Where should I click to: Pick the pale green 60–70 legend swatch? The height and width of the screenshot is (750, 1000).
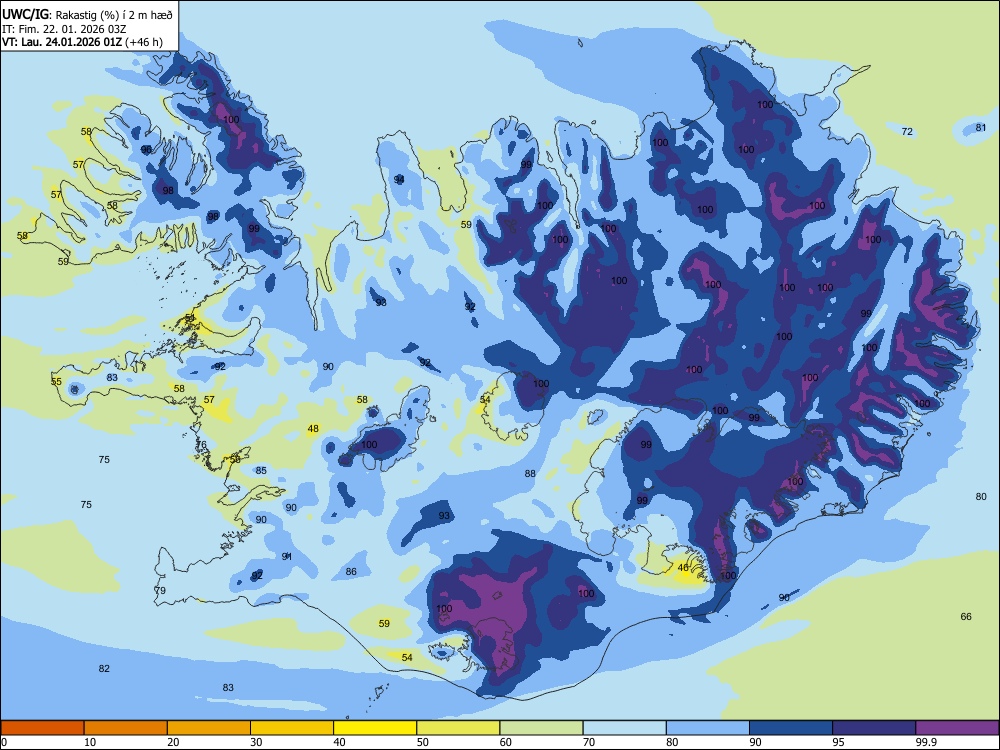click(541, 728)
